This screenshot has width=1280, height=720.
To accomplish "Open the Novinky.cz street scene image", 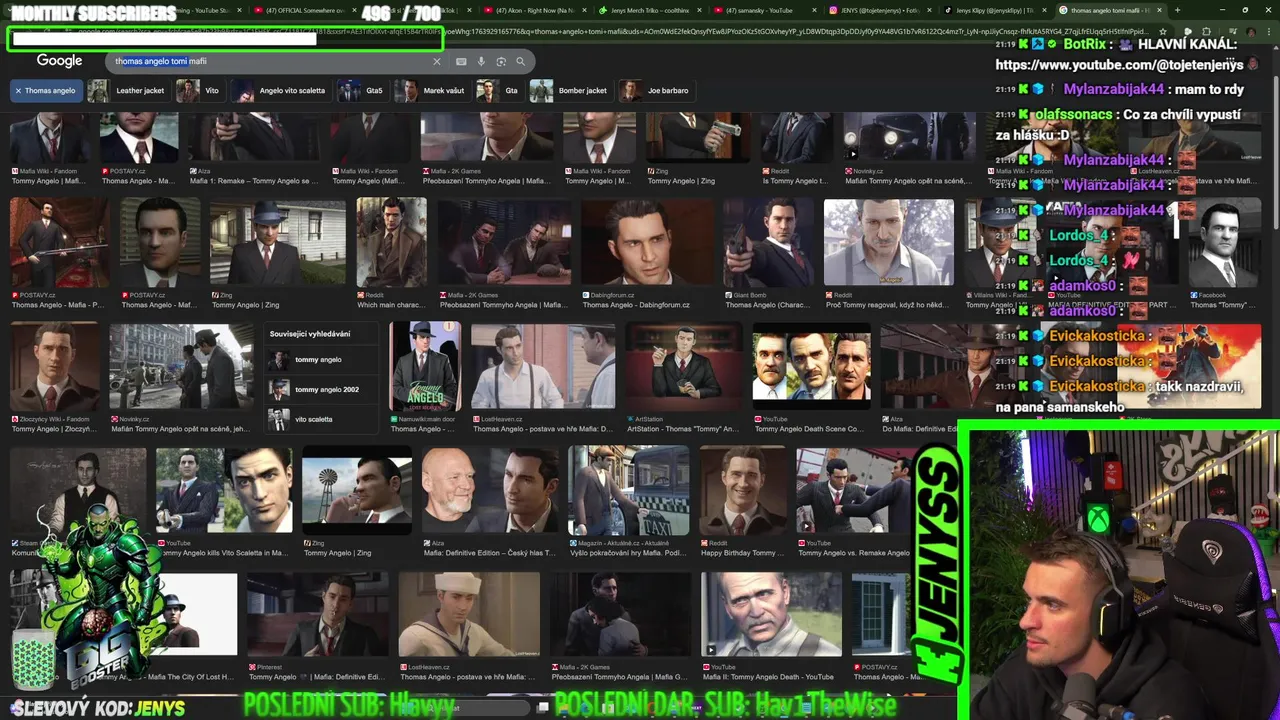I will [x=181, y=365].
